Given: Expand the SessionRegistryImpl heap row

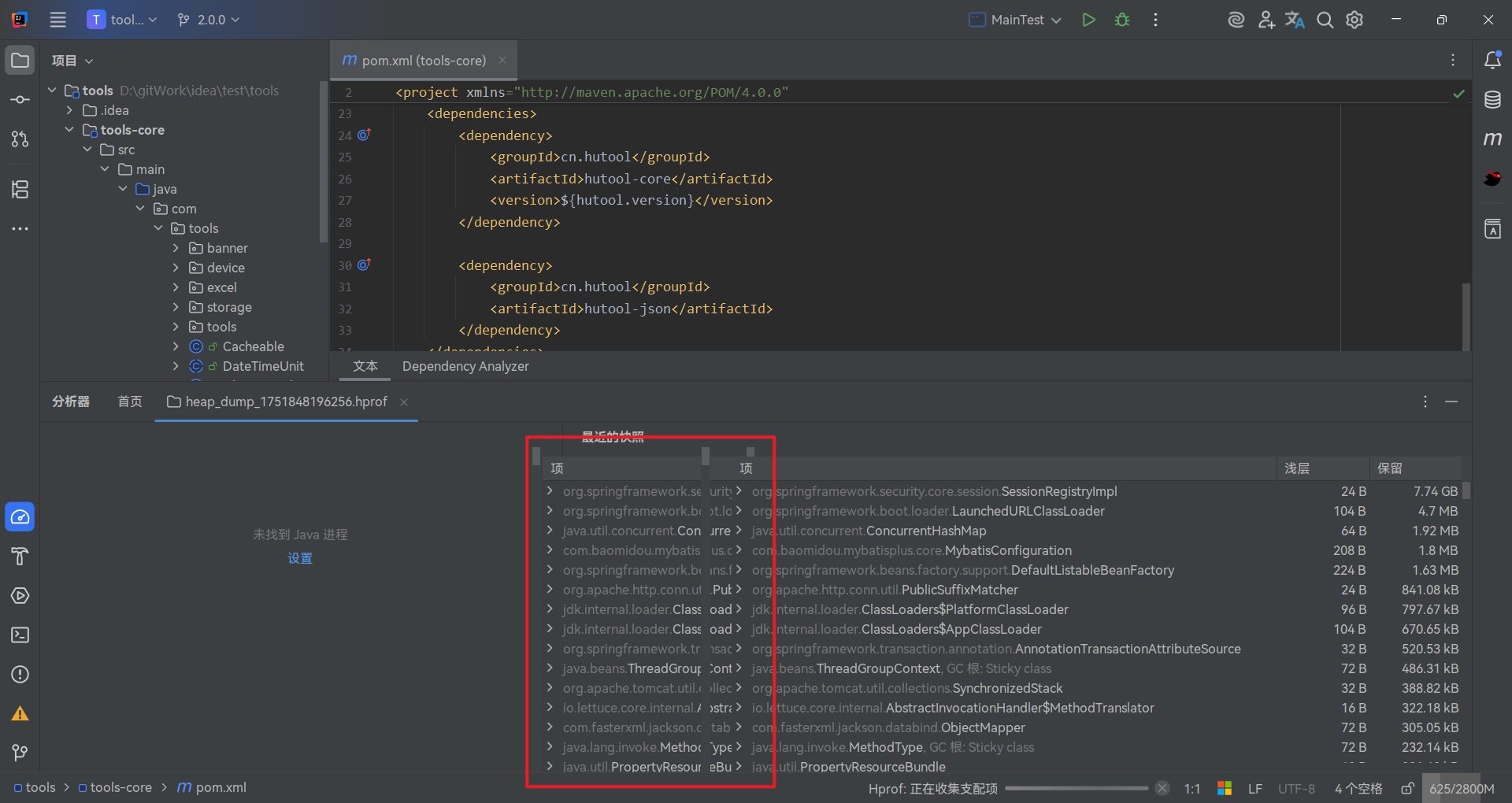Looking at the screenshot, I should click(x=738, y=491).
